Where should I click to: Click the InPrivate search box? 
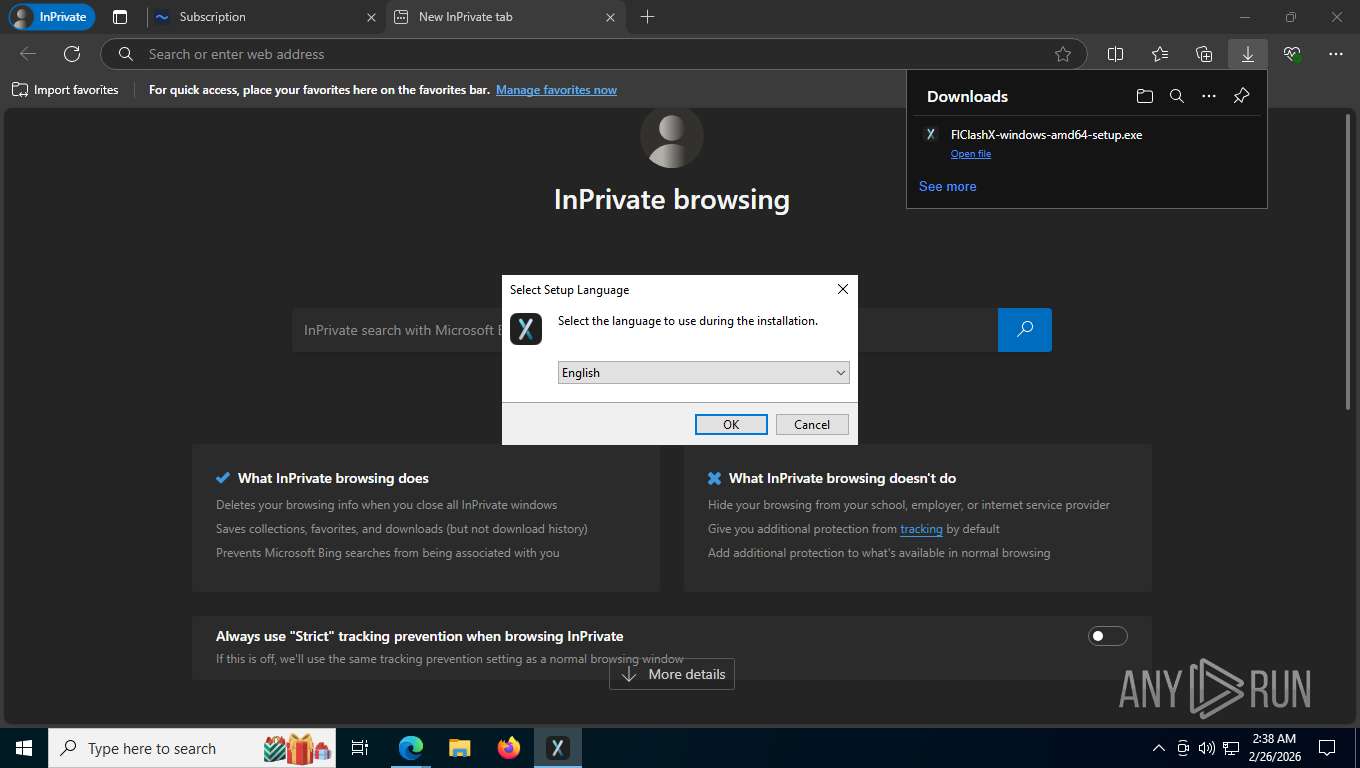click(x=645, y=330)
